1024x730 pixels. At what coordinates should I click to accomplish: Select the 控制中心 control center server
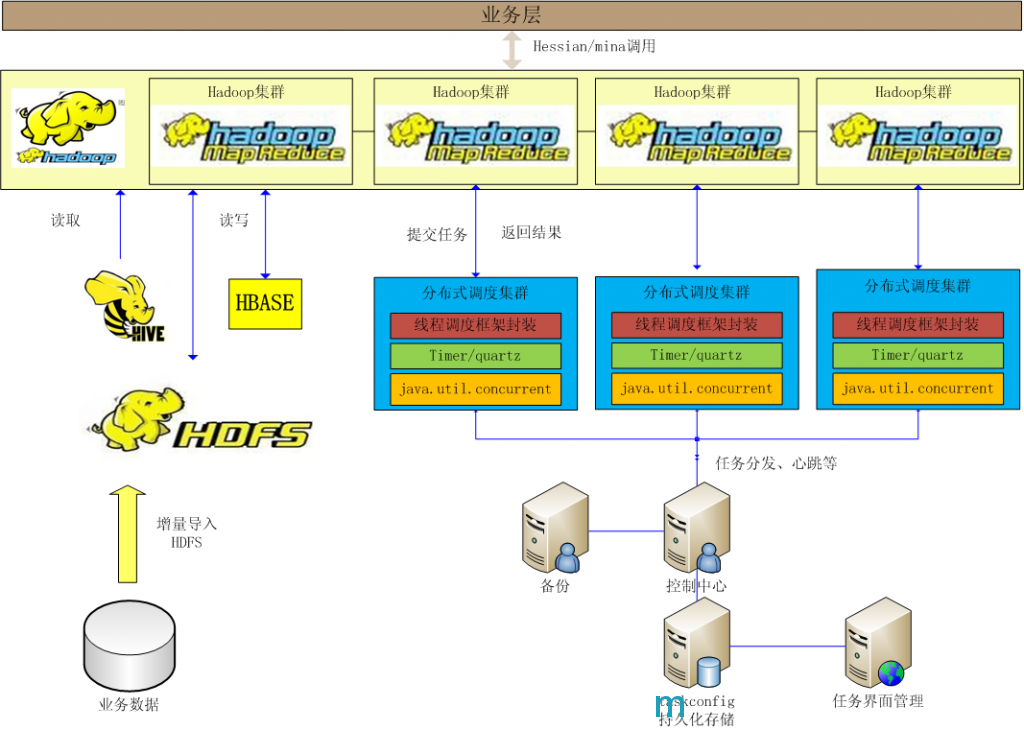(696, 529)
